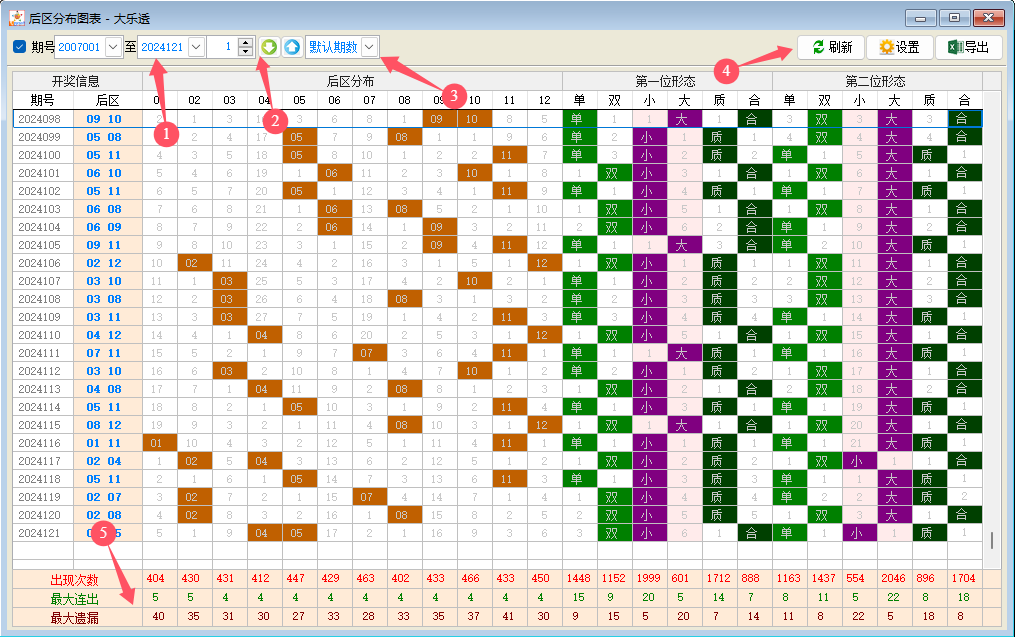1015x637 pixels.
Task: Click the 12 column header in 后区分布
Action: point(544,100)
